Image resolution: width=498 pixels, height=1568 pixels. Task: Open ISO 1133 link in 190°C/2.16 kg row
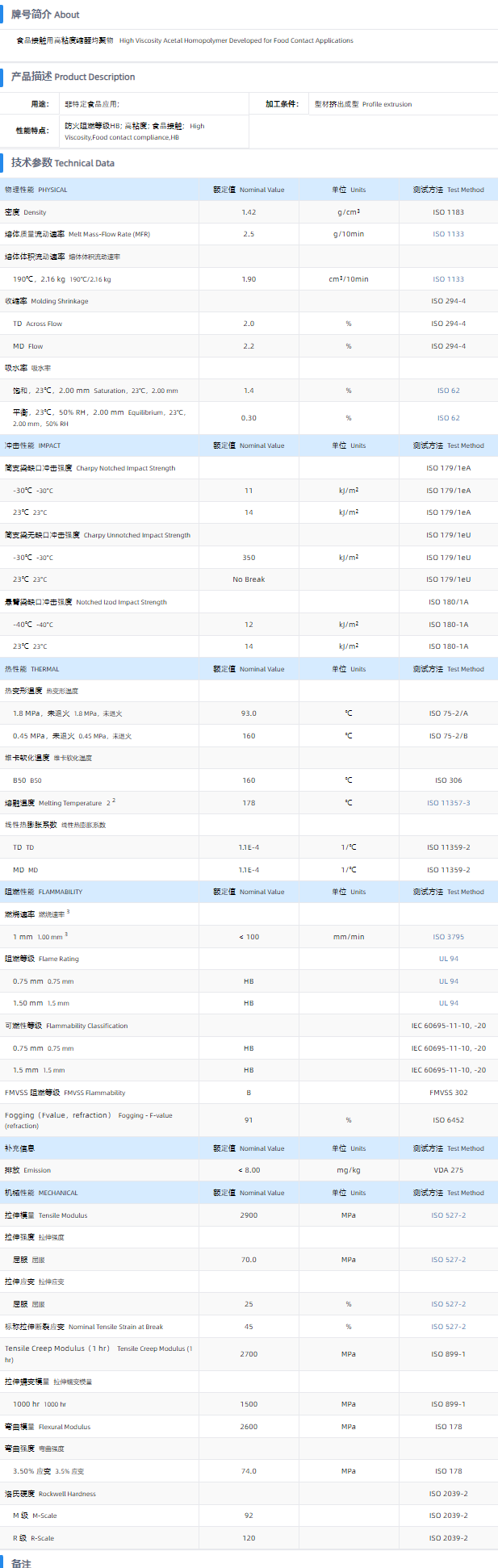pos(448,279)
